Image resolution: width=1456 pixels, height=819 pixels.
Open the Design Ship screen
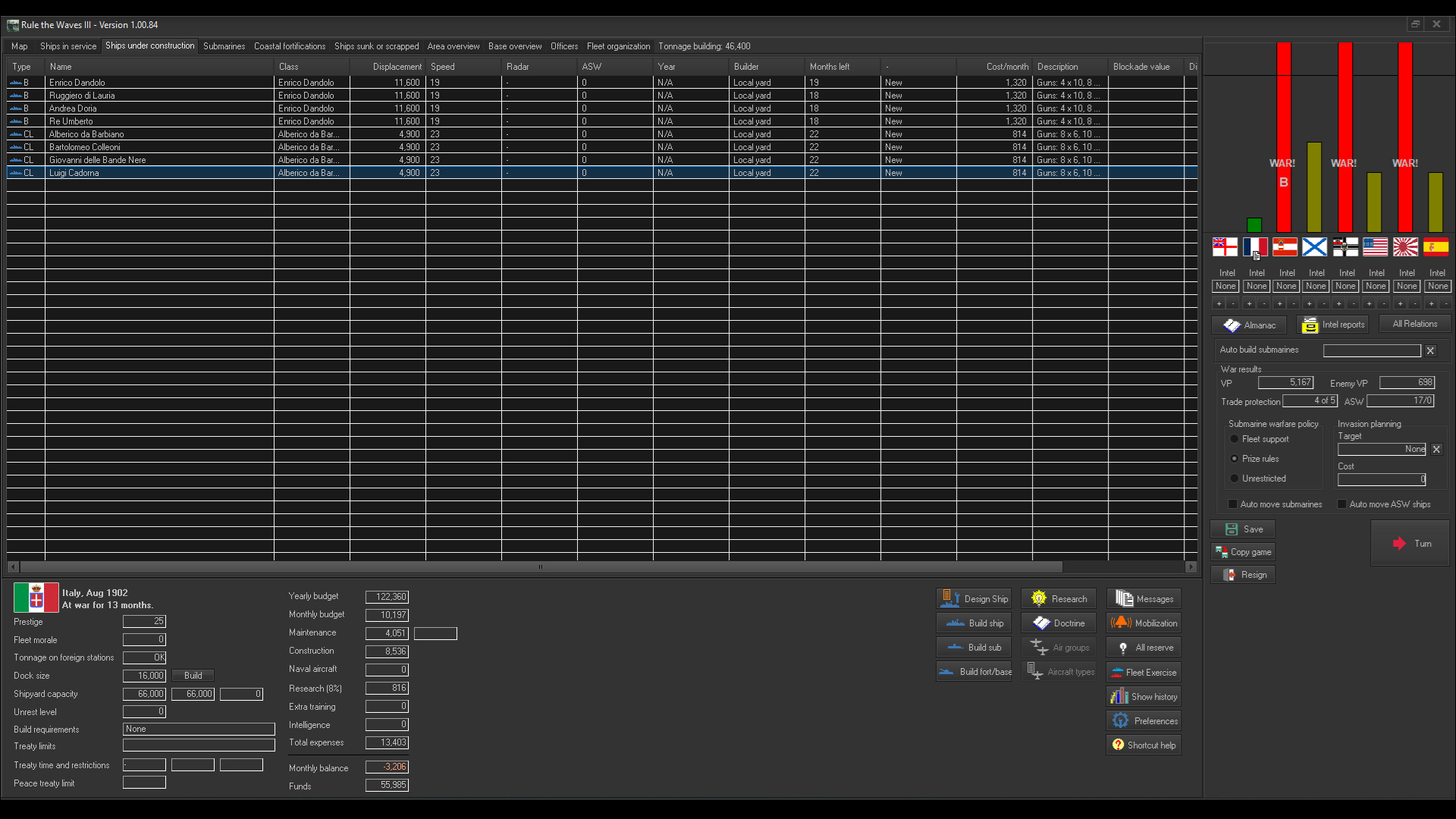(x=974, y=598)
